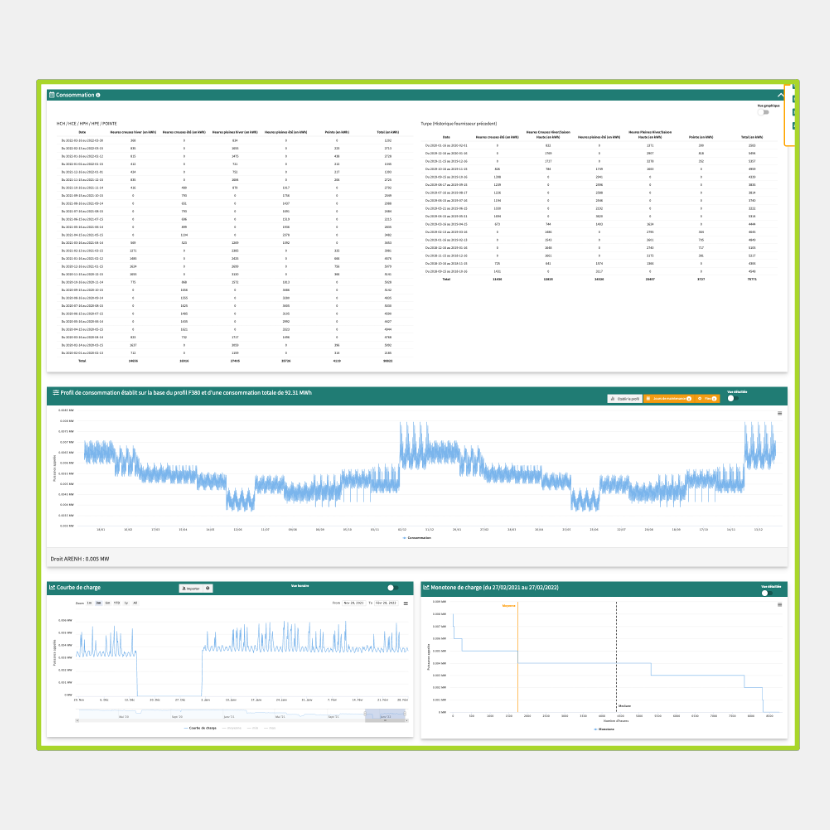Image resolution: width=830 pixels, height=830 pixels.
Task: Click the consumption profile header list icon
Action: (x=56, y=392)
